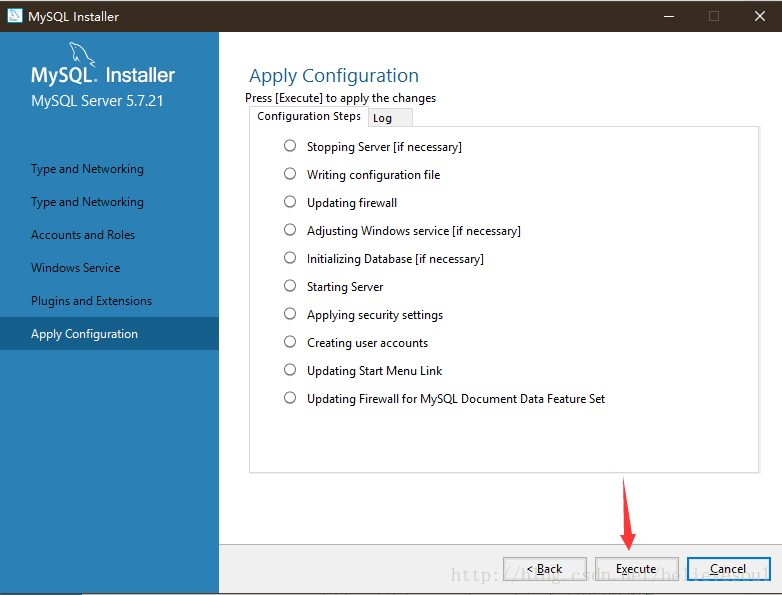
Task: Open the first Type and Networking step
Action: [87, 169]
